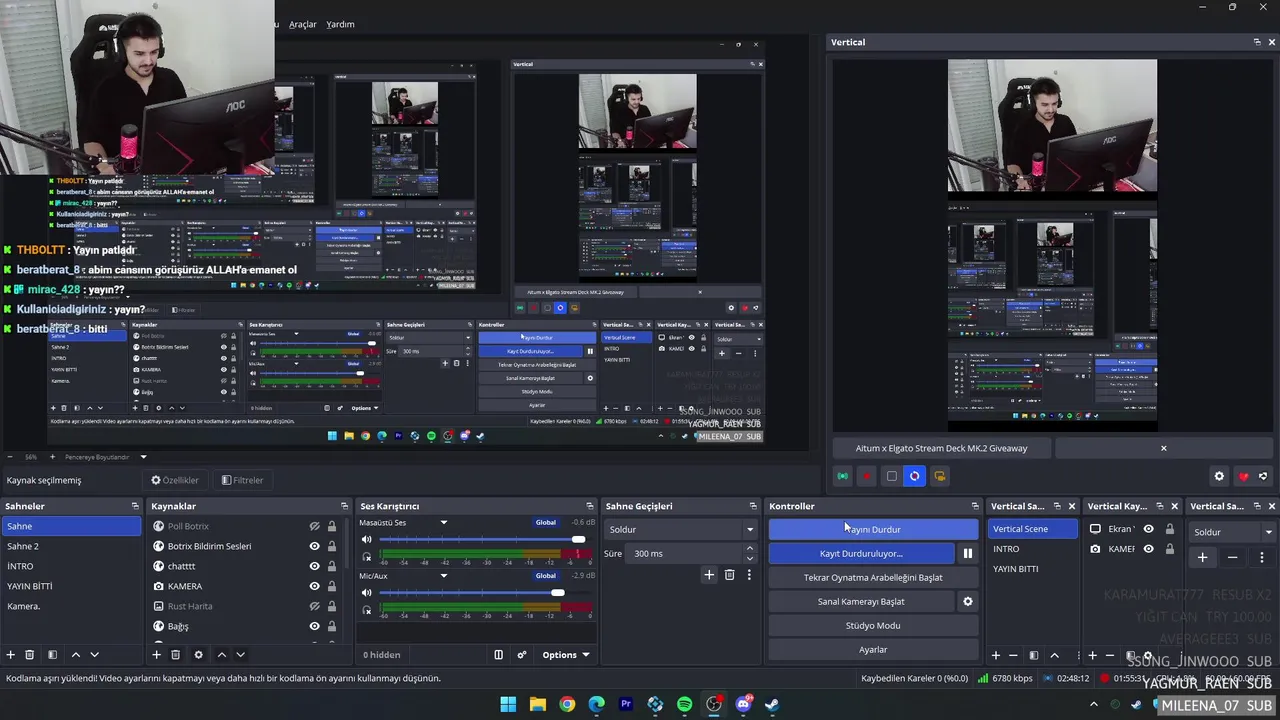Click green streaming icon in Vertical dock
1280x720 pixels.
click(843, 476)
